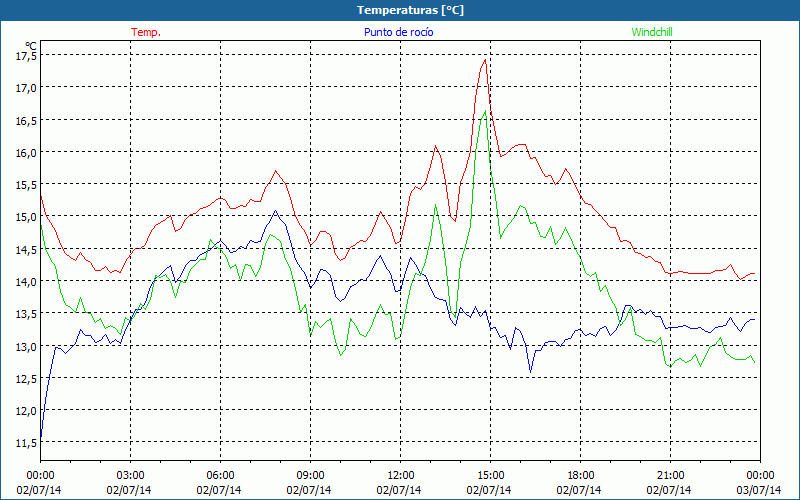Click the 00:00 02/07/14 time label

click(39, 483)
